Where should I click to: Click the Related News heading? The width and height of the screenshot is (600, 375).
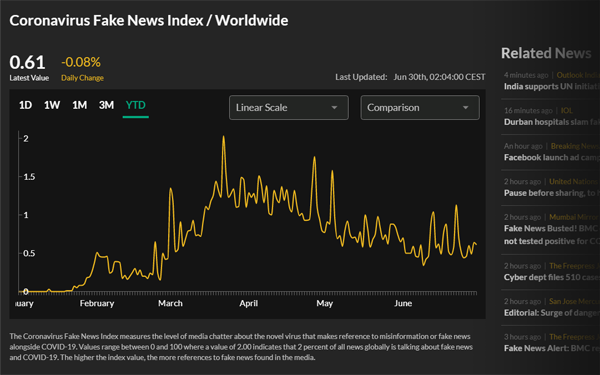point(546,53)
